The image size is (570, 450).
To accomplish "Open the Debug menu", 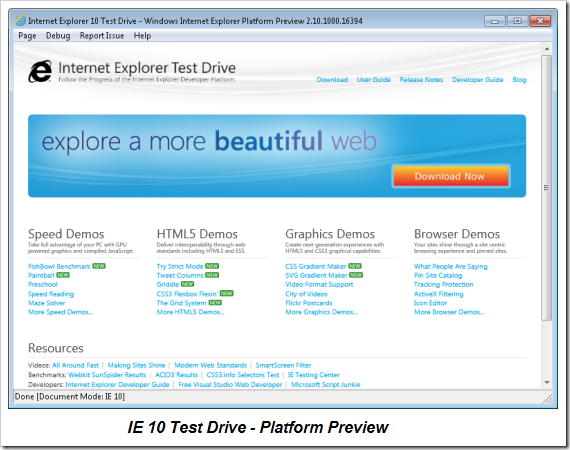I will [x=58, y=36].
